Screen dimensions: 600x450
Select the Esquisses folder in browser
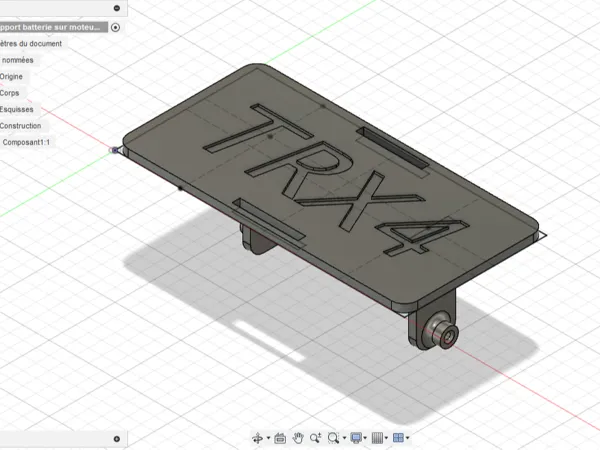click(16, 109)
